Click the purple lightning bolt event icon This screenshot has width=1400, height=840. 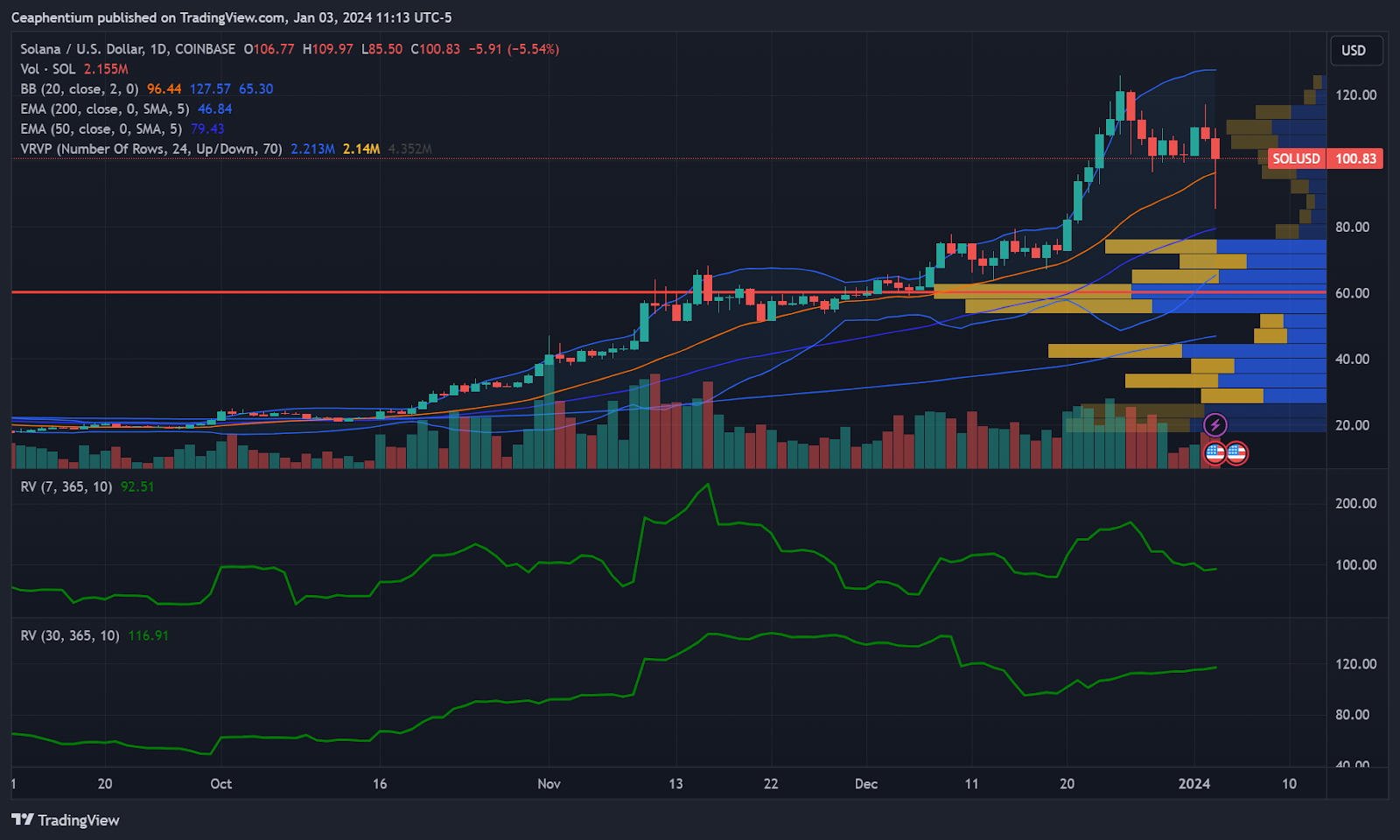pos(1214,425)
